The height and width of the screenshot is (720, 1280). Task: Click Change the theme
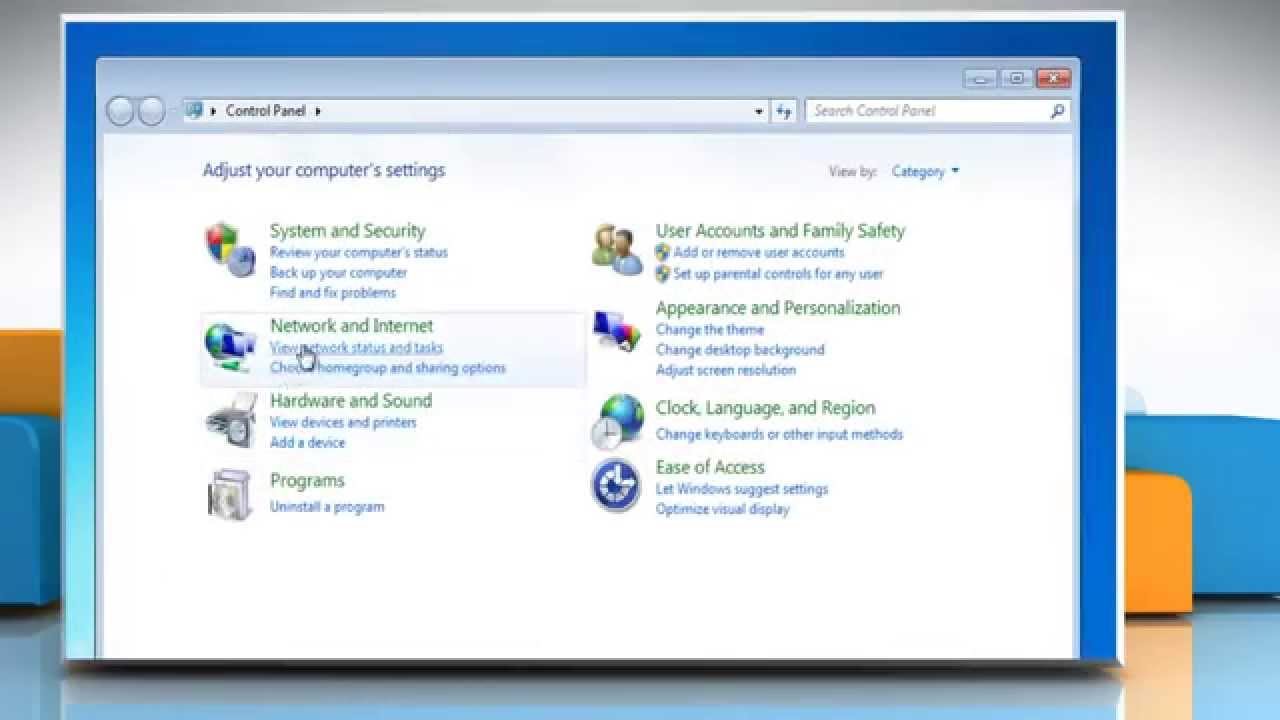pyautogui.click(x=710, y=329)
